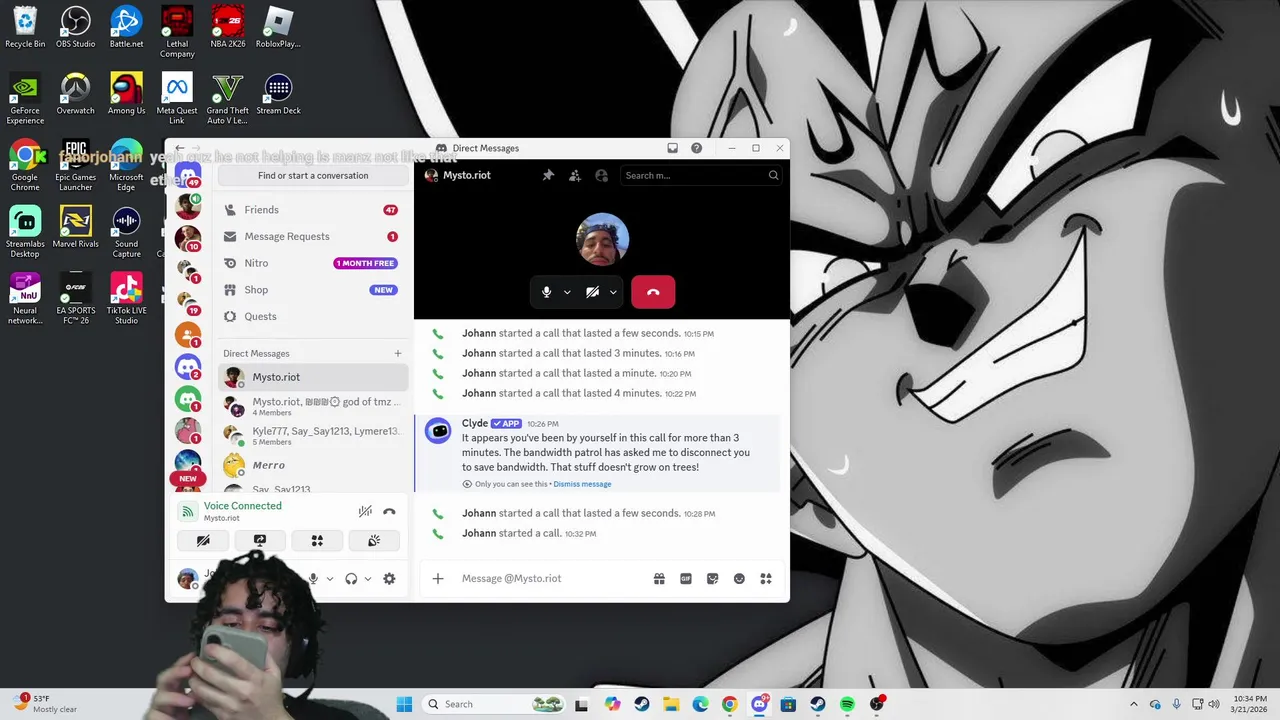Toggle mute microphone in user panel
Screen dimensions: 1280x720
click(x=313, y=578)
